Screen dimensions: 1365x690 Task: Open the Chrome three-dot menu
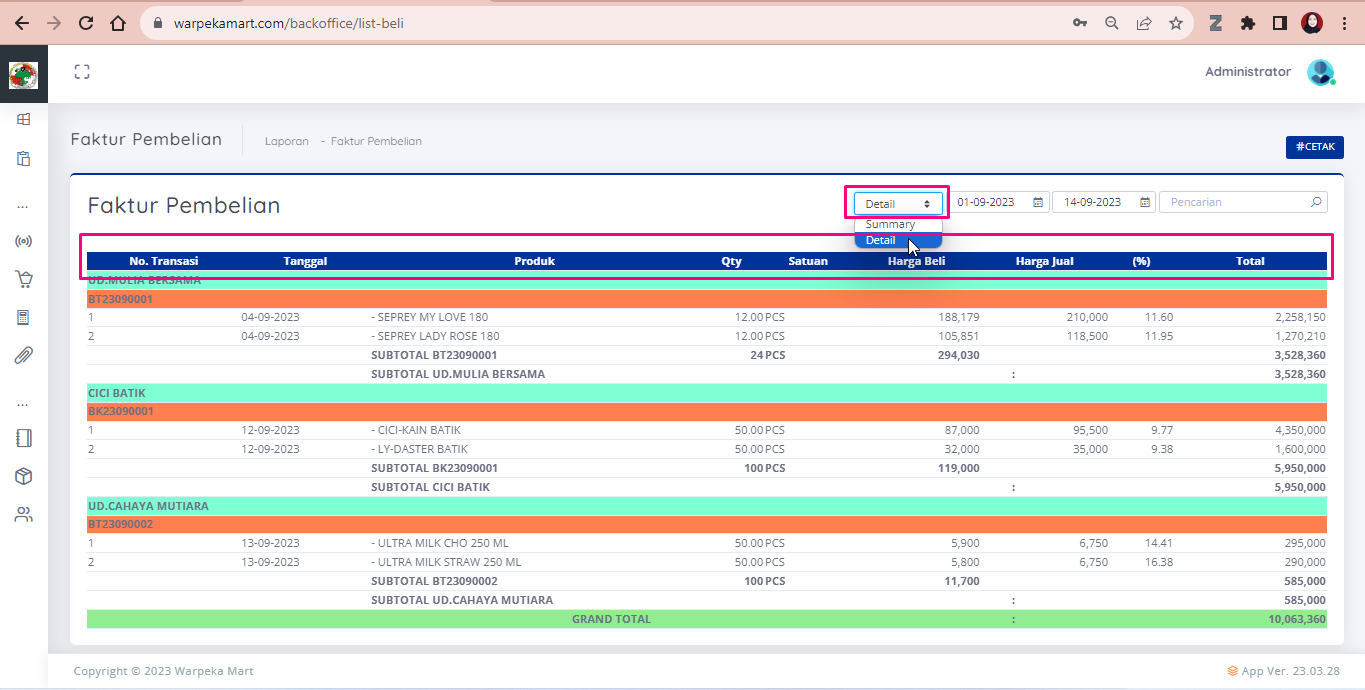[x=1344, y=23]
